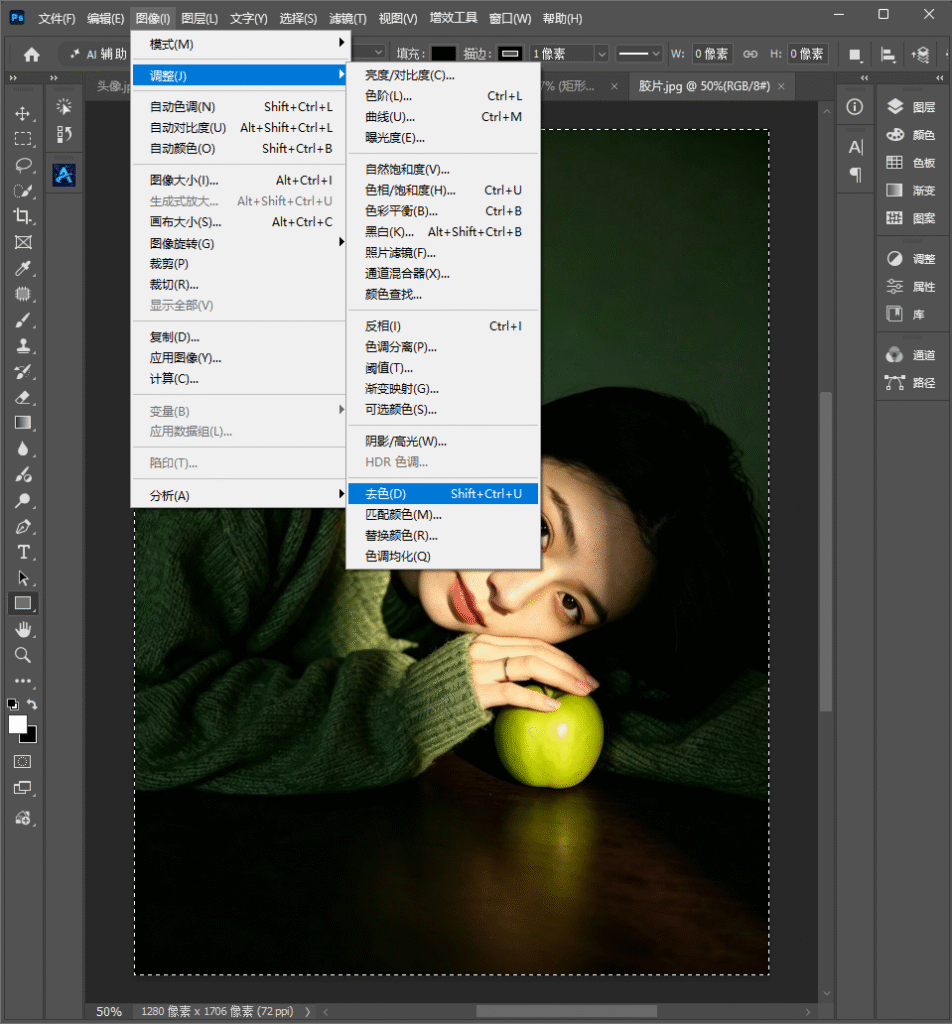Screen dimensions: 952x1024
Task: Open the 通道 (Channels) panel
Action: 912,355
